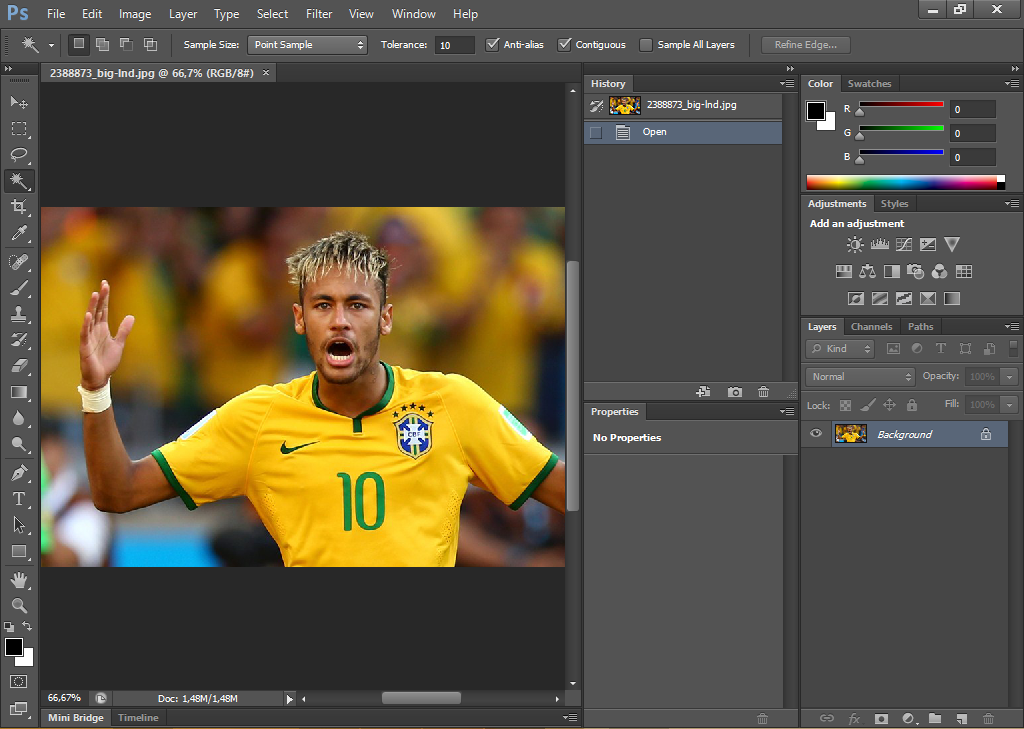Select the Hand tool
Image resolution: width=1024 pixels, height=729 pixels.
point(20,578)
